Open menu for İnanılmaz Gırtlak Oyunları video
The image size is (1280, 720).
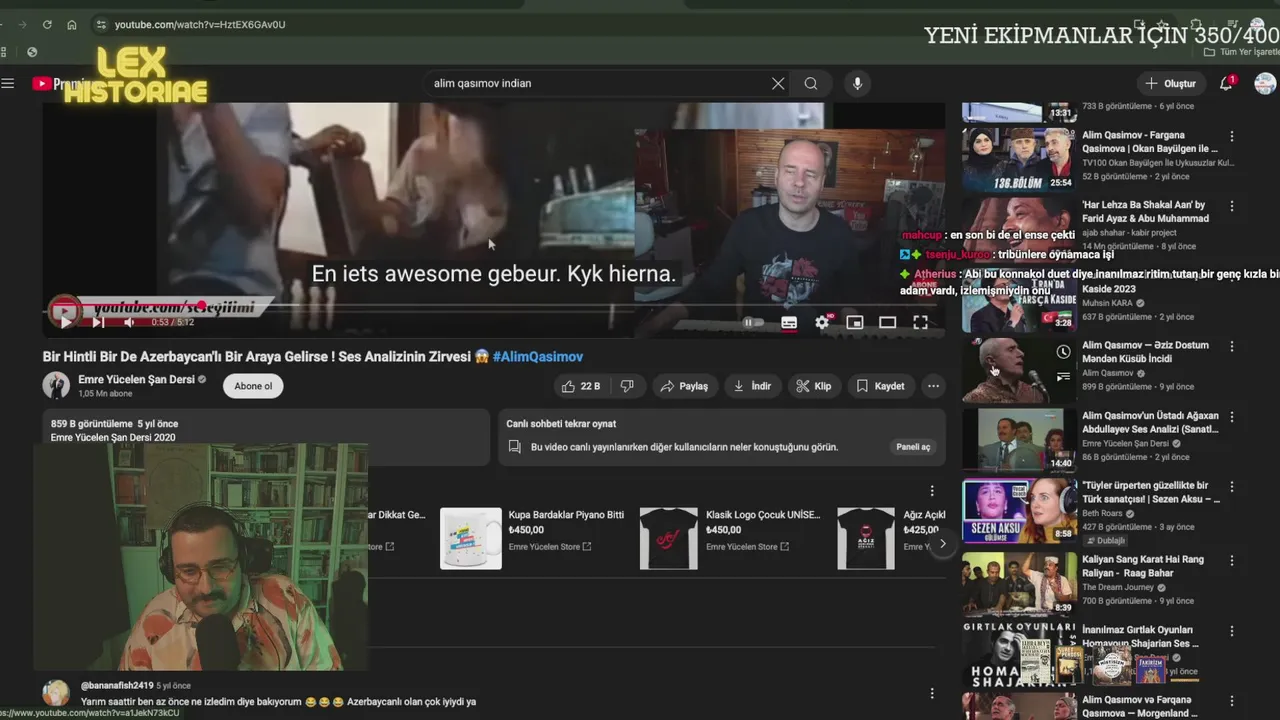point(1232,631)
